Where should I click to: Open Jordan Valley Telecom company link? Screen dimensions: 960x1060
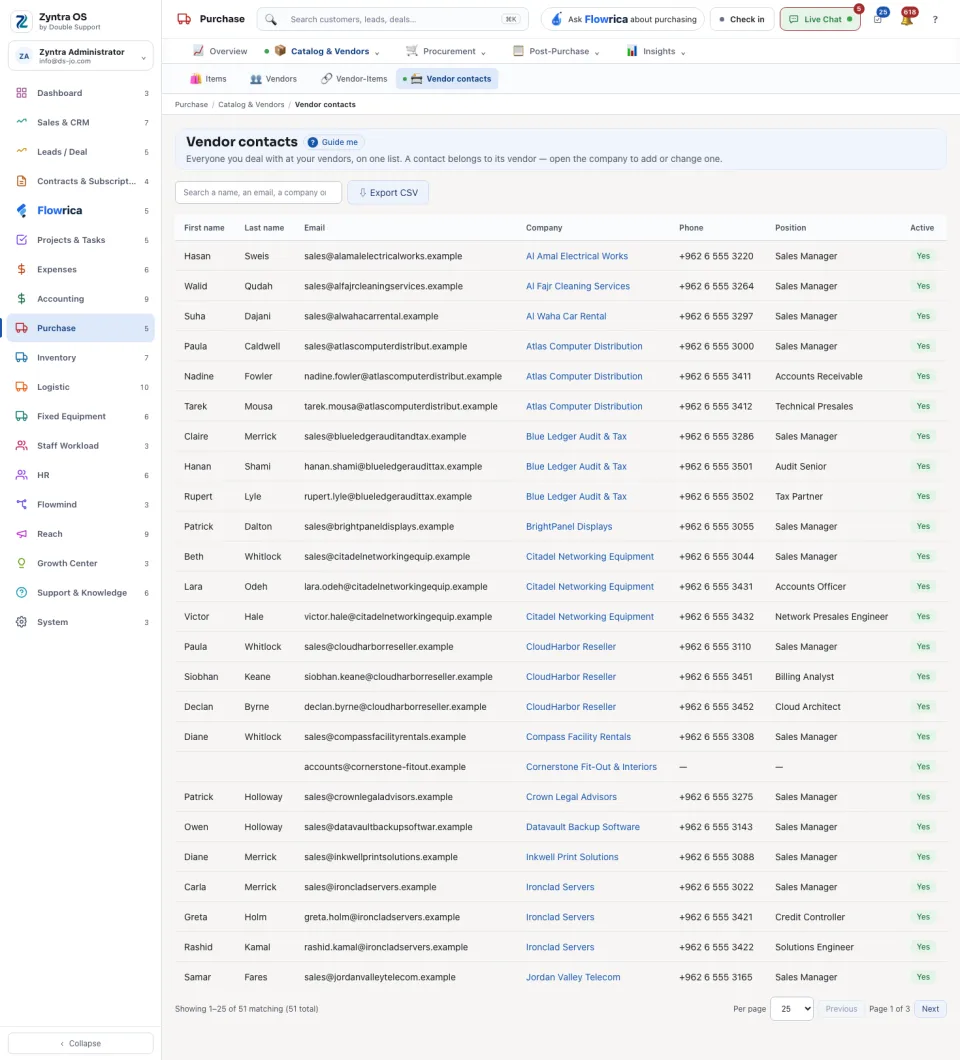click(x=573, y=977)
